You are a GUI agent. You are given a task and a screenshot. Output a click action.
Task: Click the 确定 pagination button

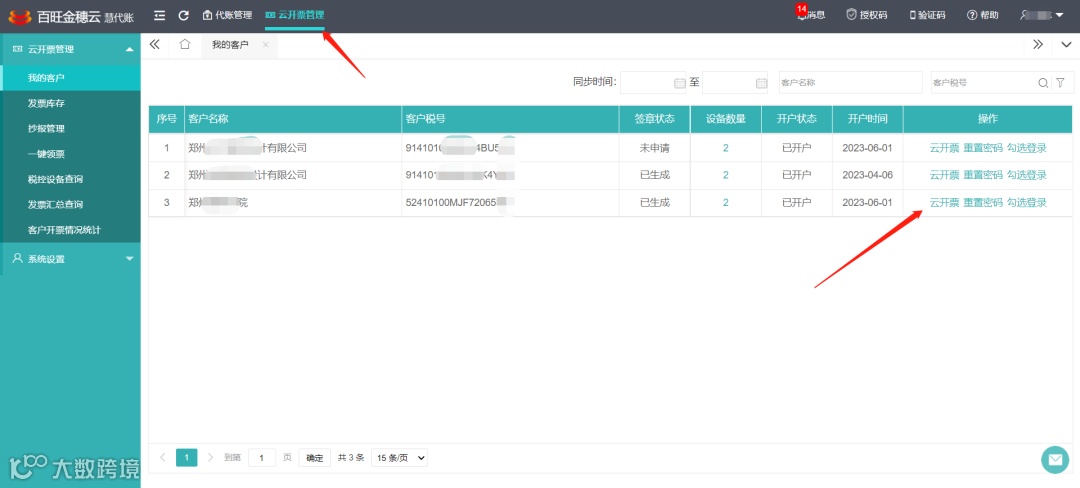pyautogui.click(x=315, y=458)
